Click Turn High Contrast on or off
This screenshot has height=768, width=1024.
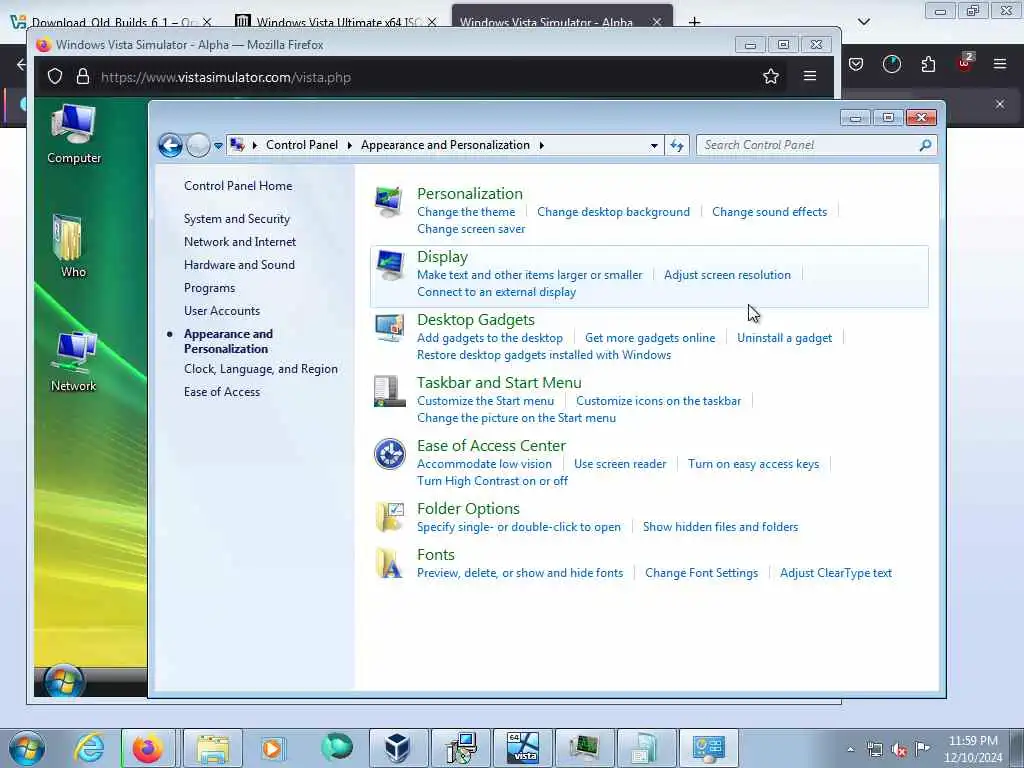click(492, 481)
